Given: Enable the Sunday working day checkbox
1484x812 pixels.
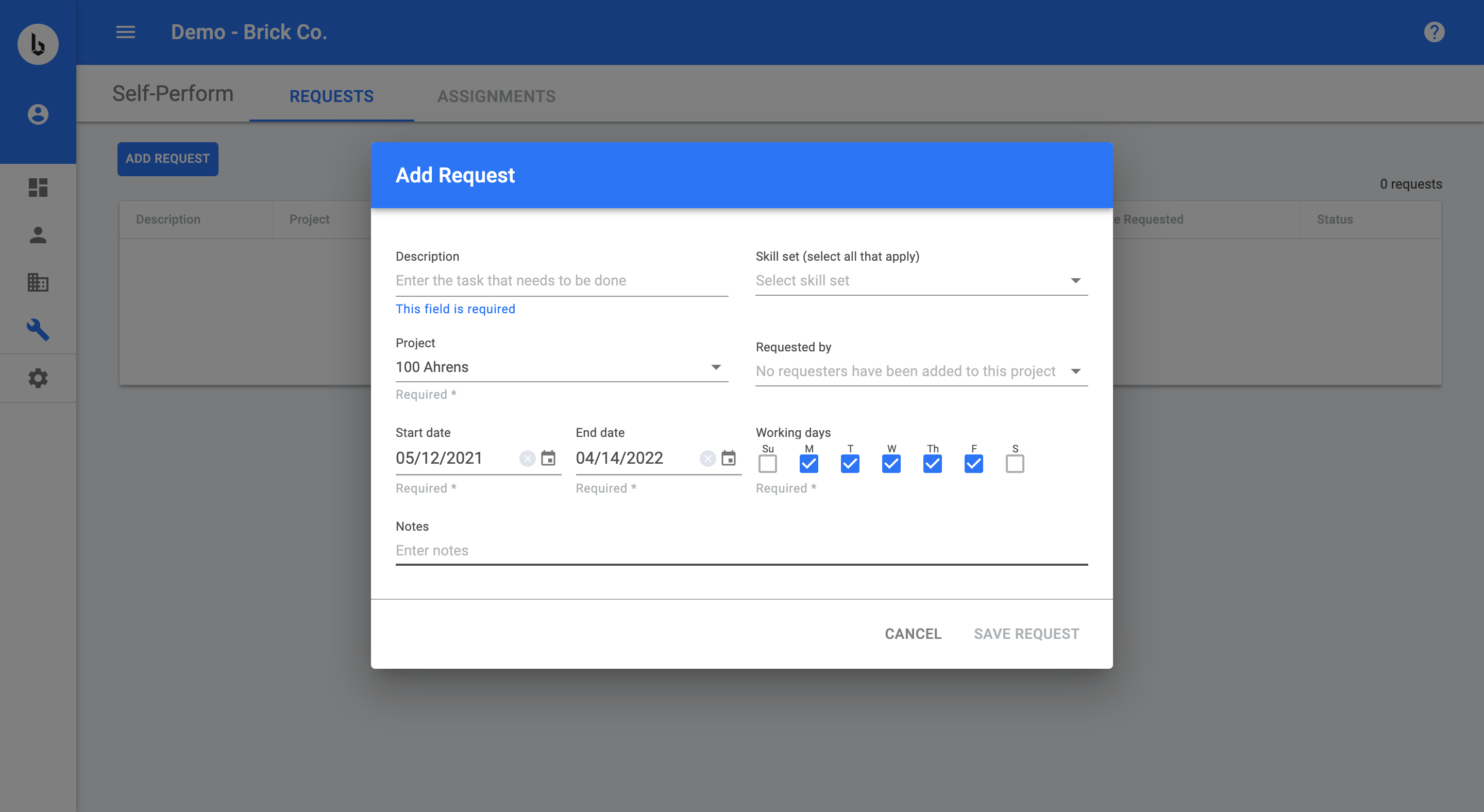Looking at the screenshot, I should click(x=767, y=464).
